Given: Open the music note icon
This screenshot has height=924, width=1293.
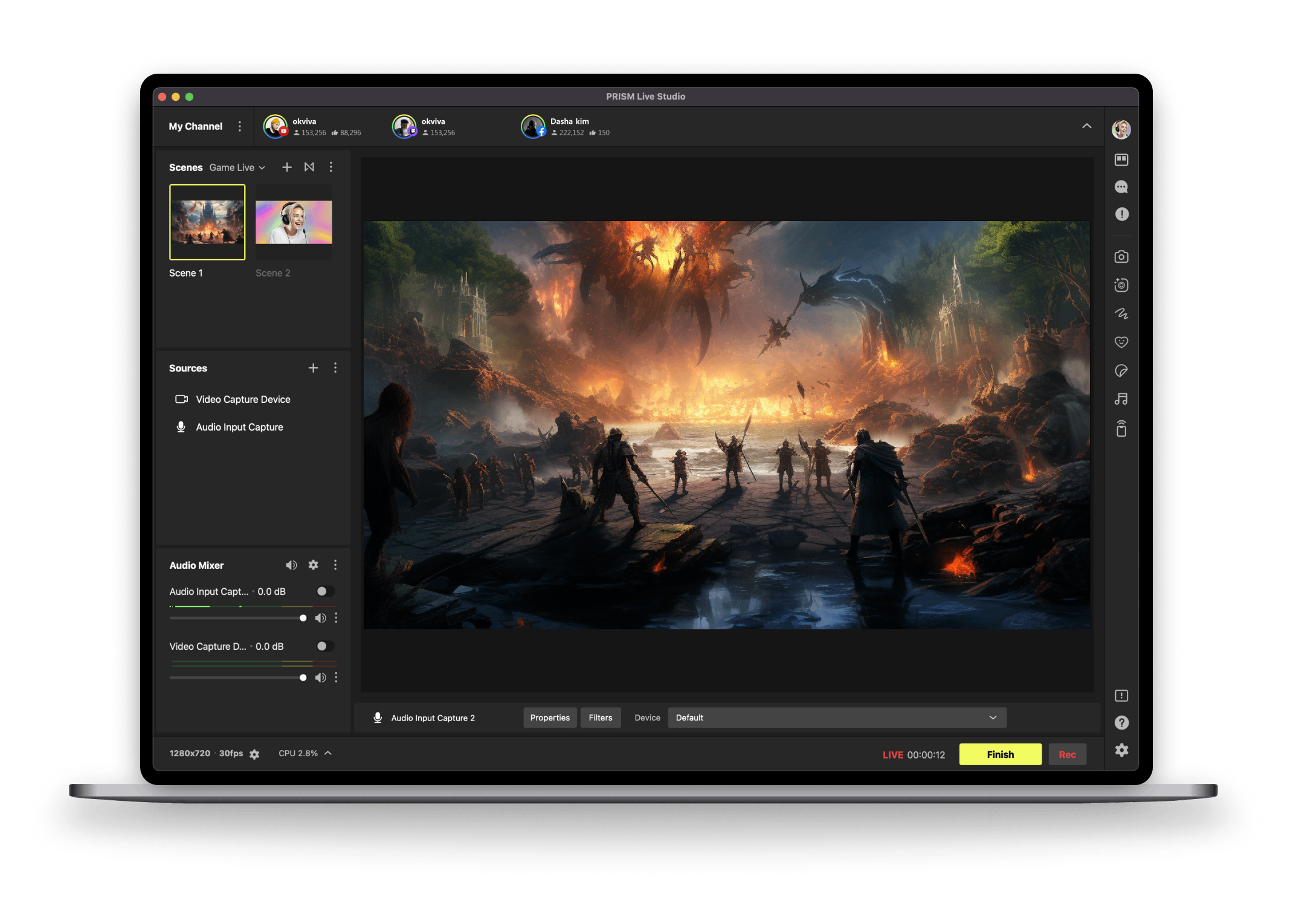Looking at the screenshot, I should pos(1121,399).
